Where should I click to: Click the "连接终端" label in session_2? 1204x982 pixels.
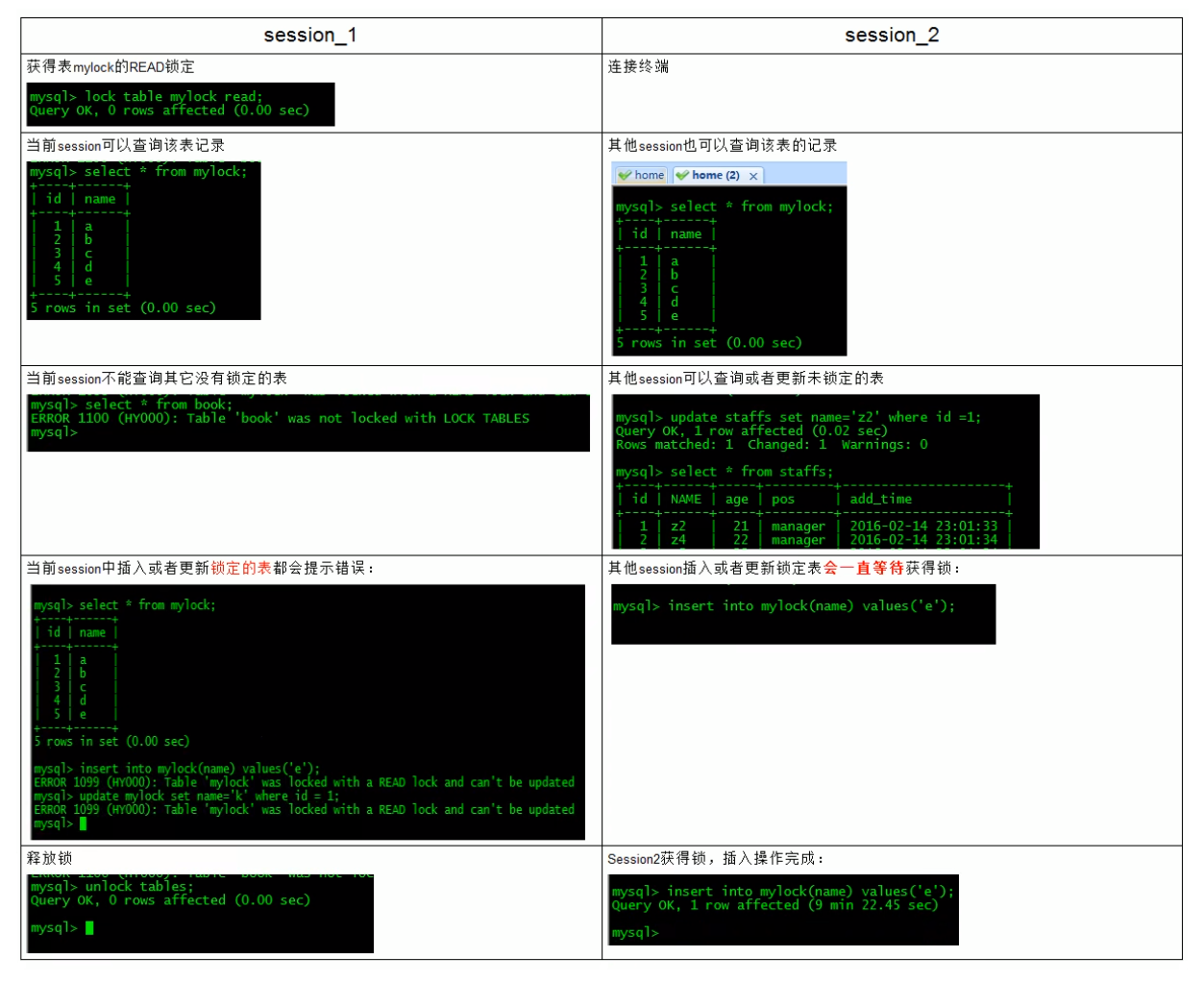[x=638, y=66]
